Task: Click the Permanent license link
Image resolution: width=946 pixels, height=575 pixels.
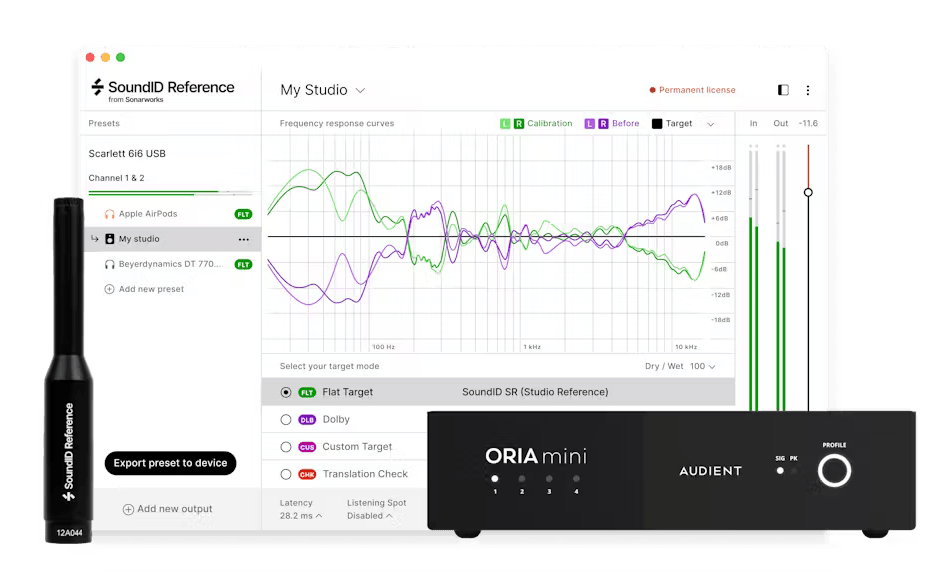Action: [x=692, y=90]
